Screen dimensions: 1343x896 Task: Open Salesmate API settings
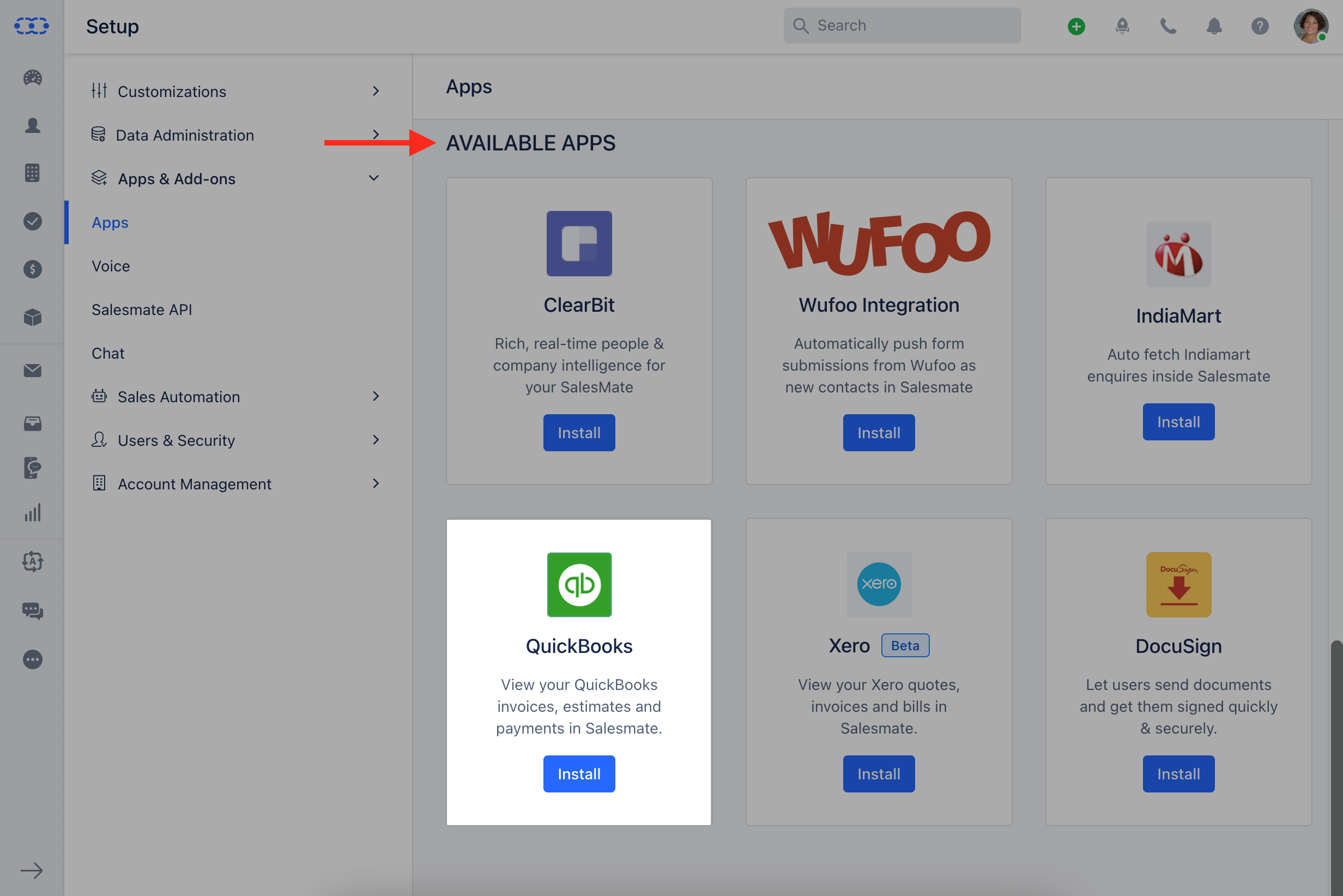pyautogui.click(x=142, y=309)
